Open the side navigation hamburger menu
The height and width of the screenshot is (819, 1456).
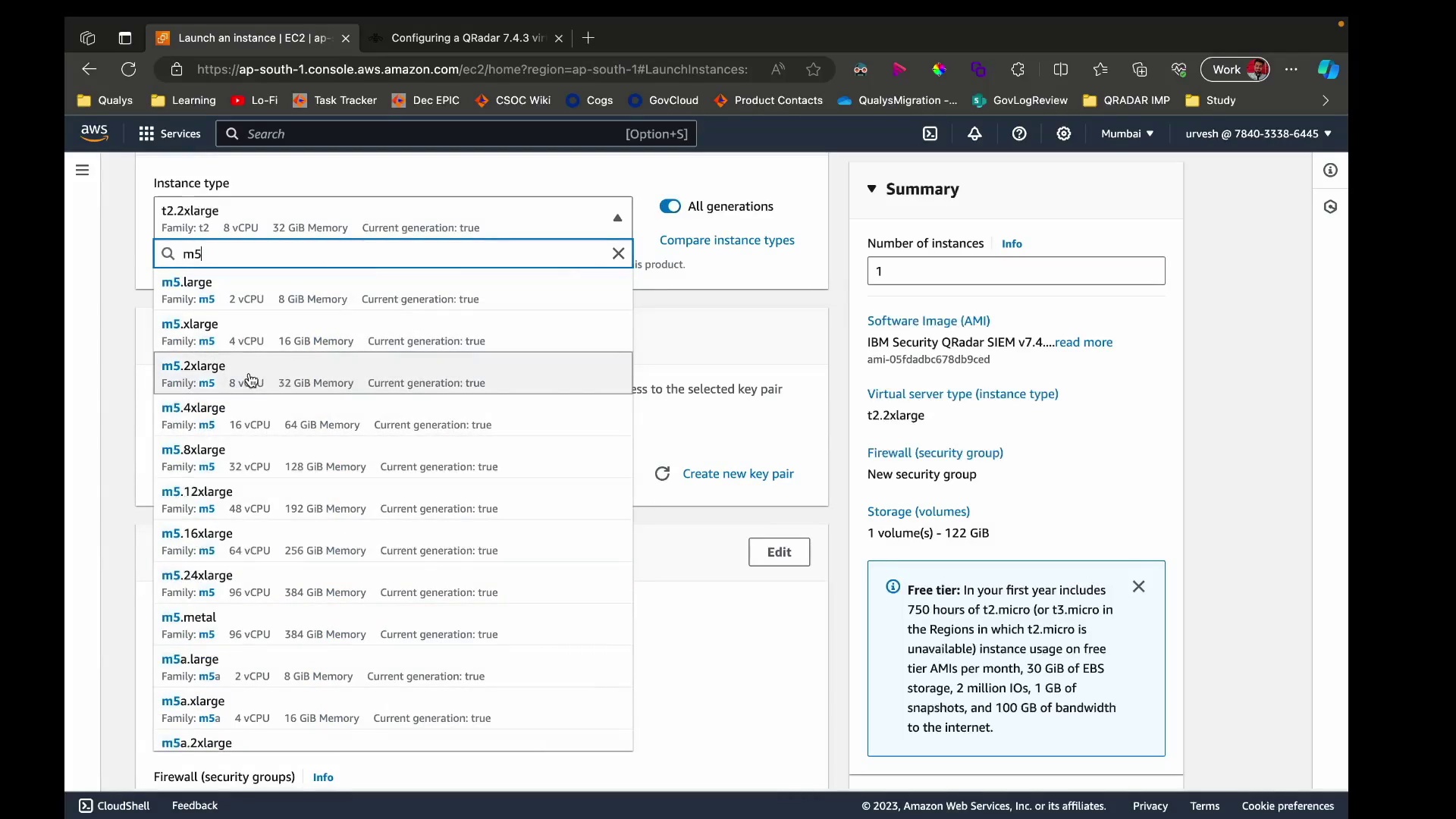pos(83,170)
